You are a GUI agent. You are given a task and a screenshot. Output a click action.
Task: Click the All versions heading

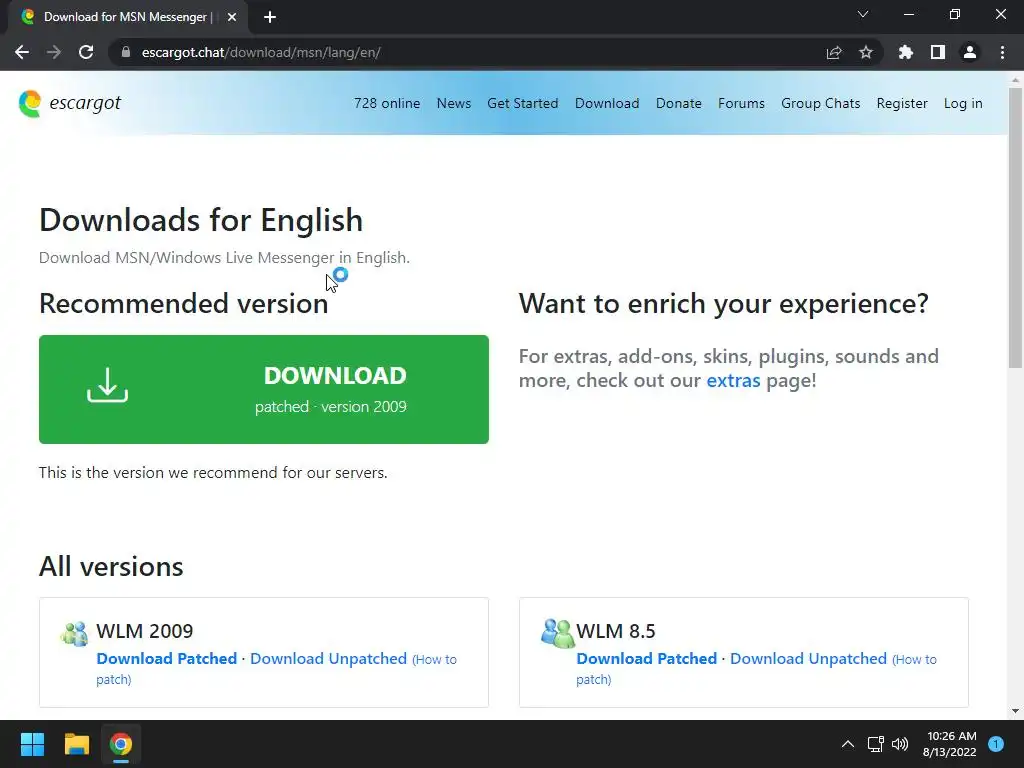(111, 566)
